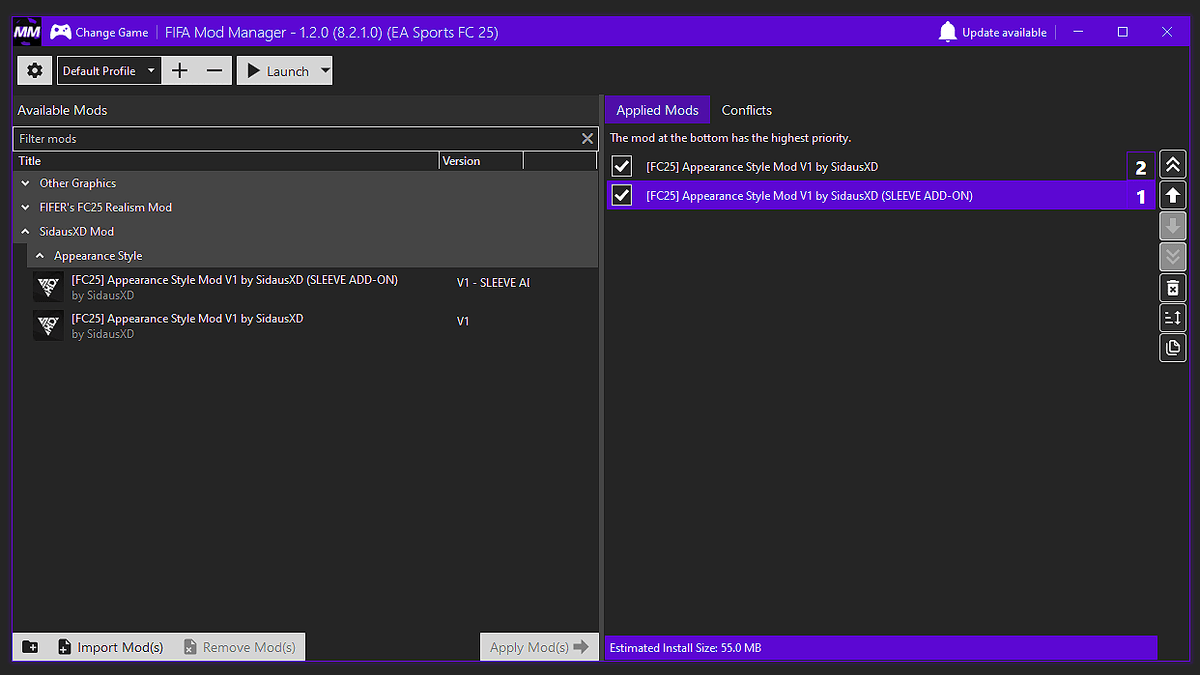Move selected mod to top priority
Viewport: 1200px width, 675px height.
point(1173,166)
